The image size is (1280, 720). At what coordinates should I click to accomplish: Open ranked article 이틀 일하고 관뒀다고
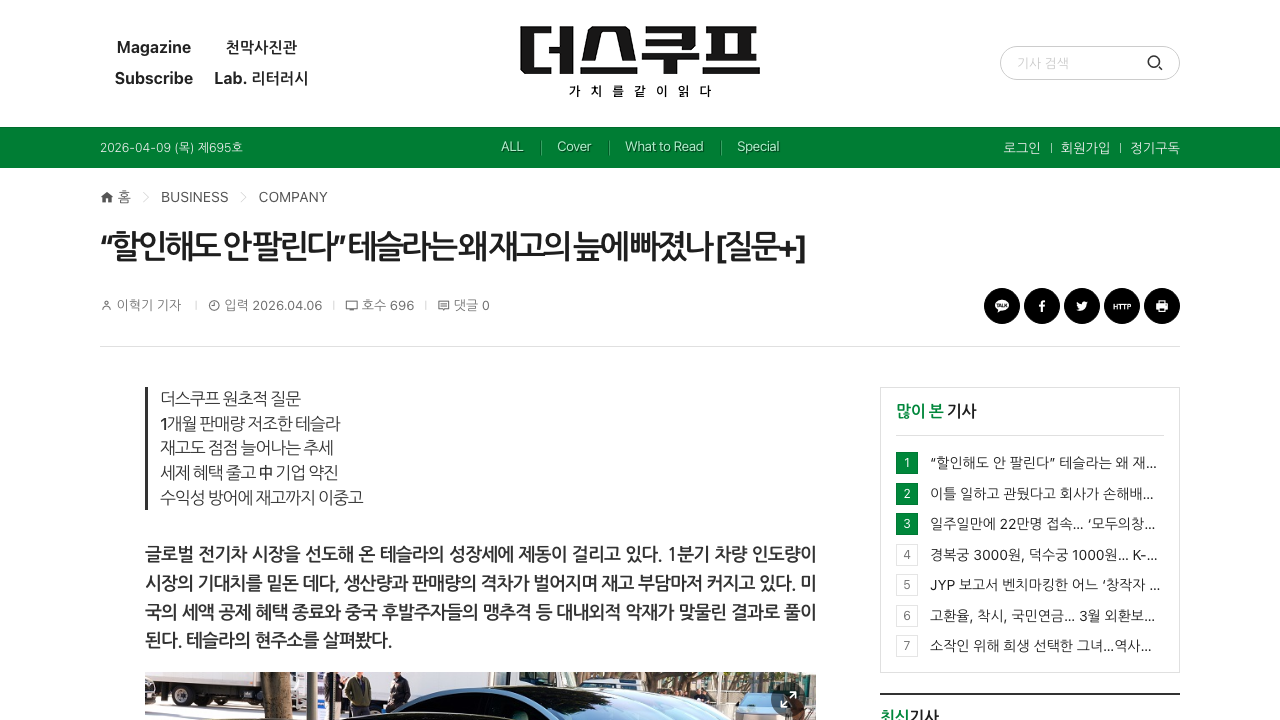point(1042,493)
